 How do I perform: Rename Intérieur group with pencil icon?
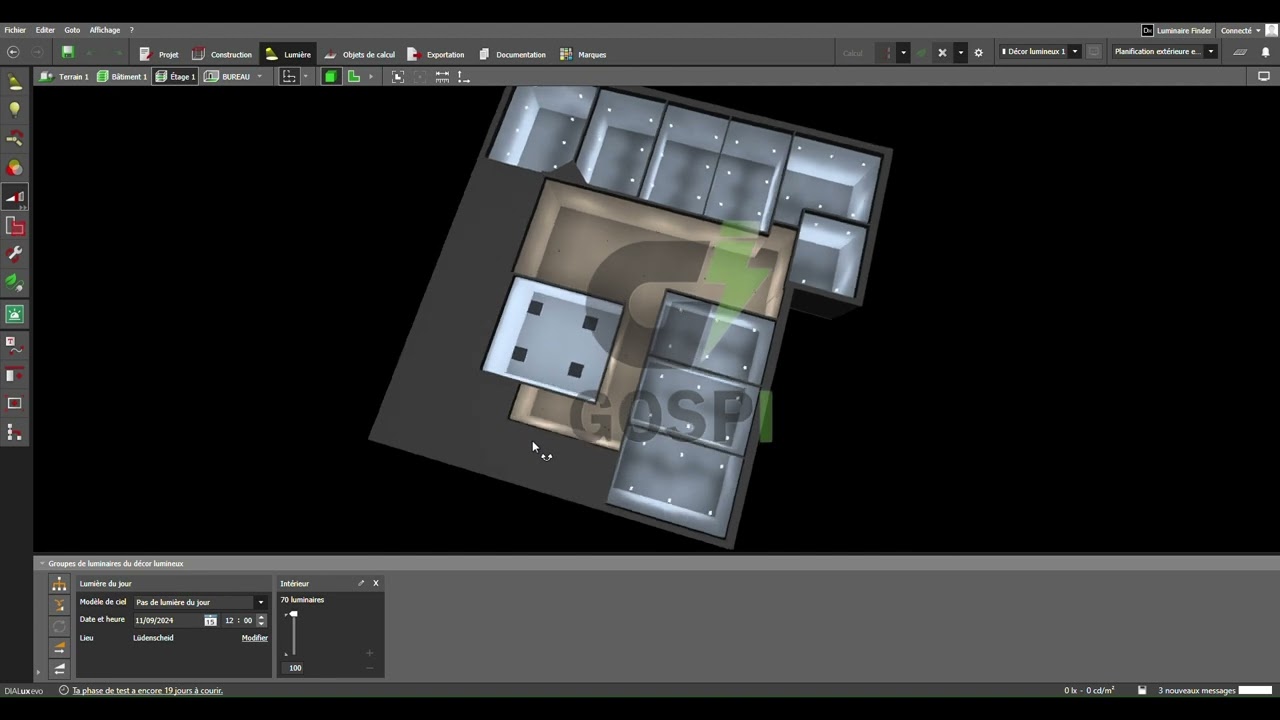tap(361, 584)
